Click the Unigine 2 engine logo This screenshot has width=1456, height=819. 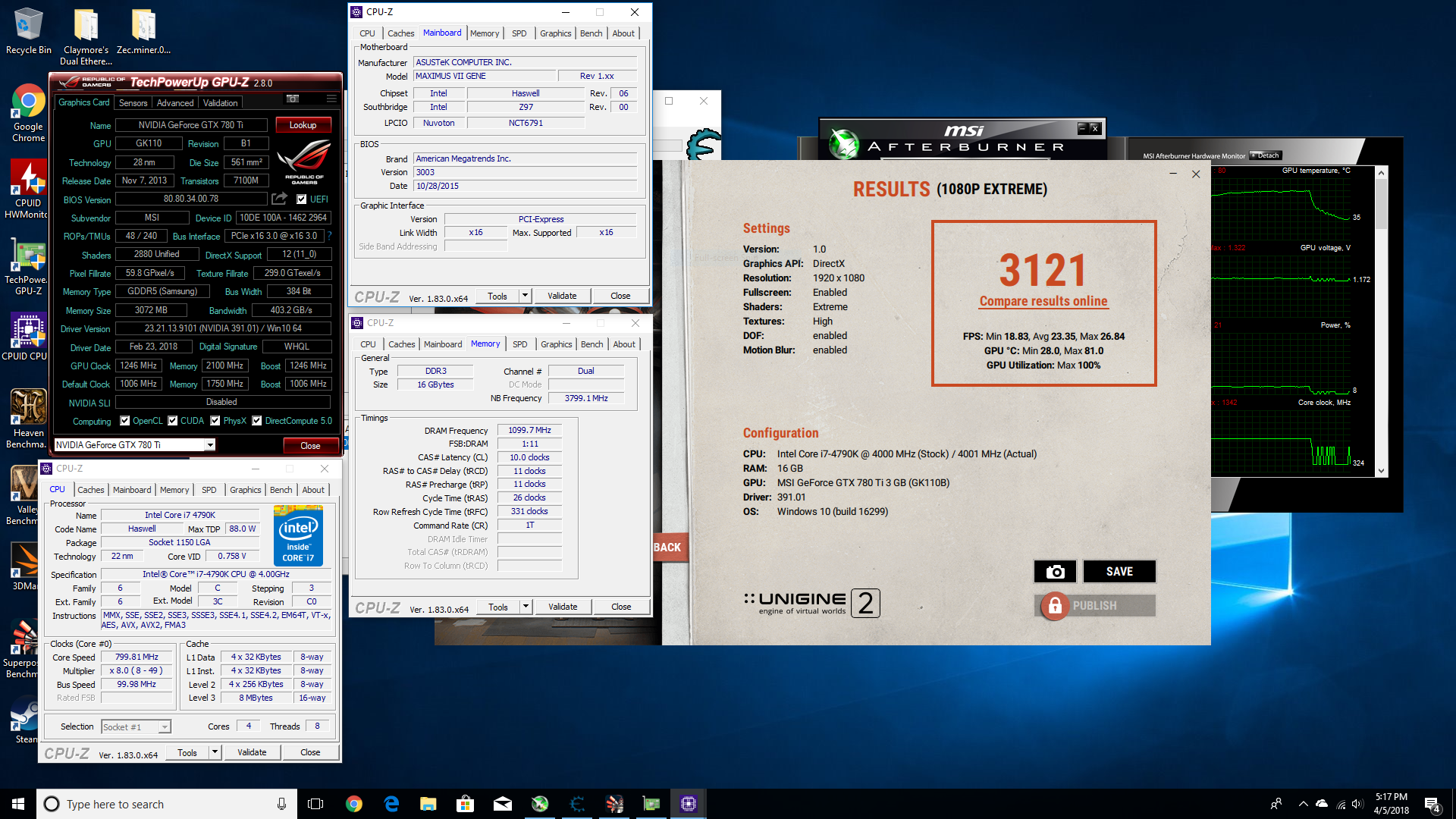(x=811, y=603)
